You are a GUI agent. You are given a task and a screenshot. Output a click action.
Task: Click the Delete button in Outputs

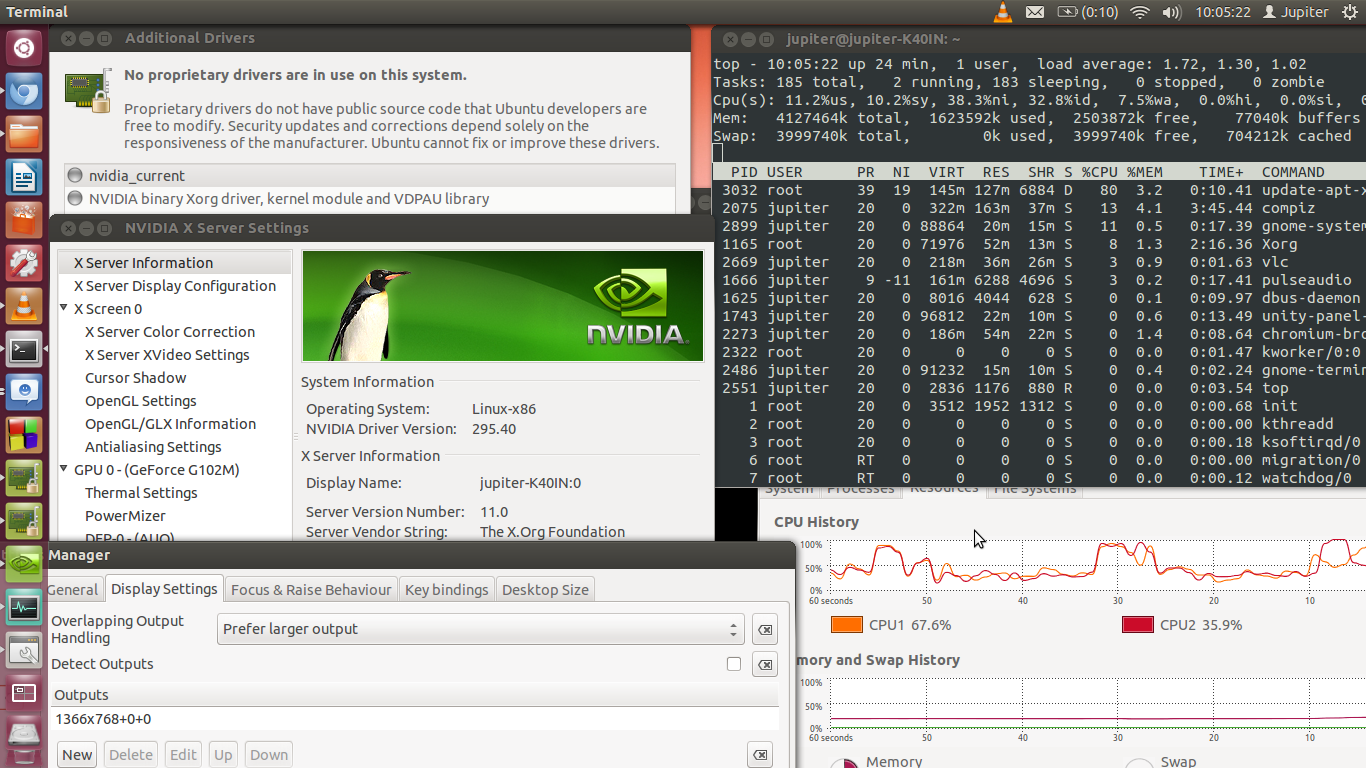(131, 755)
